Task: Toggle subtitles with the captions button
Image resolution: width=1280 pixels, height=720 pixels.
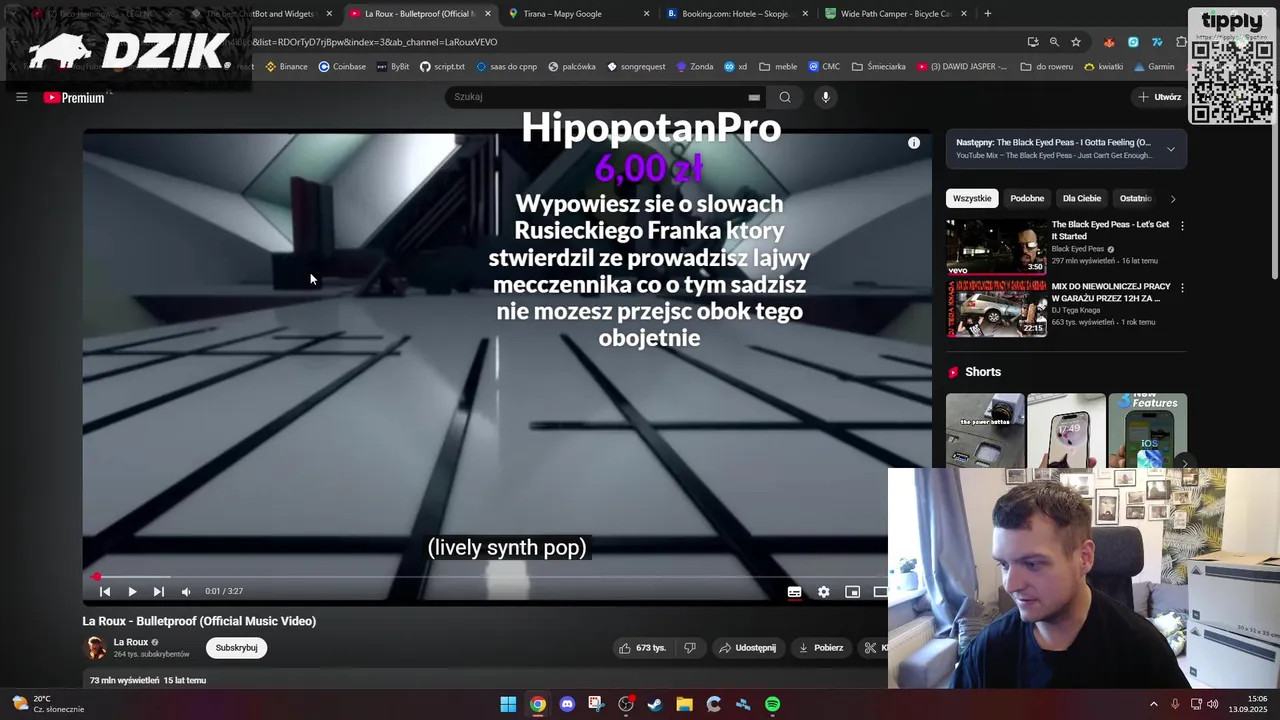Action: tap(794, 592)
